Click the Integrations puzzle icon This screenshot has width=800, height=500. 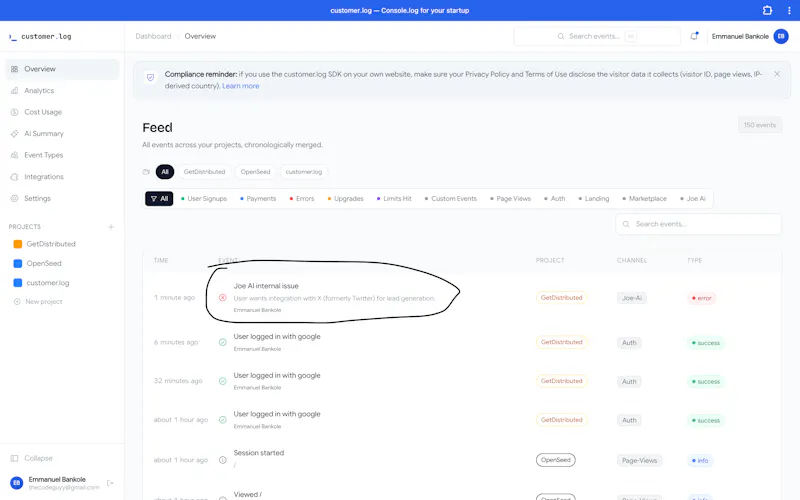[x=14, y=177]
